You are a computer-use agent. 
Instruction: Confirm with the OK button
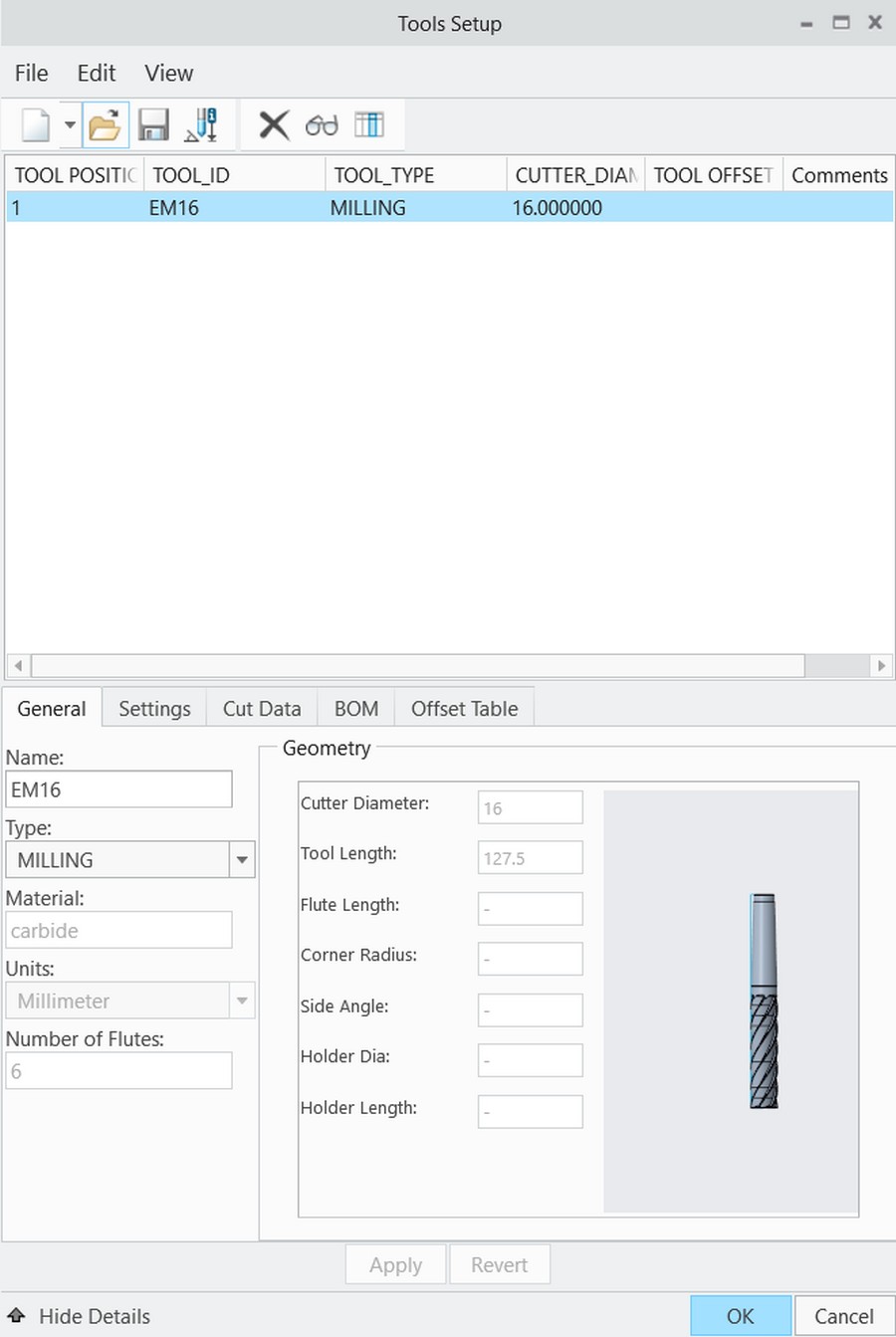click(x=741, y=1315)
